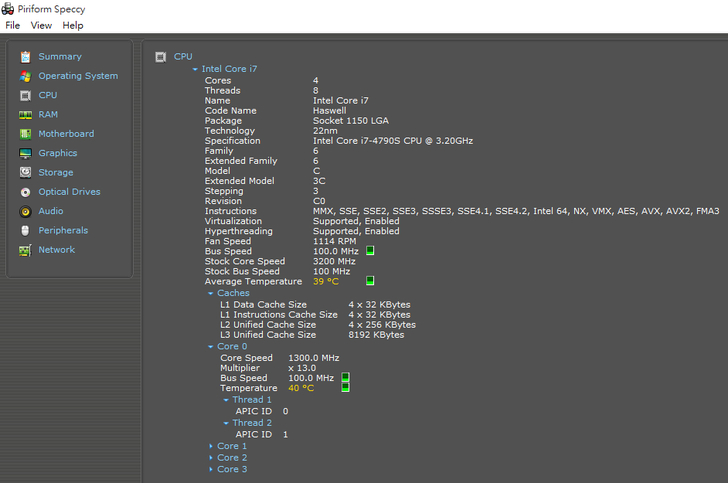The height and width of the screenshot is (483, 728).
Task: Click the Peripherals mouse icon
Action: coord(26,231)
